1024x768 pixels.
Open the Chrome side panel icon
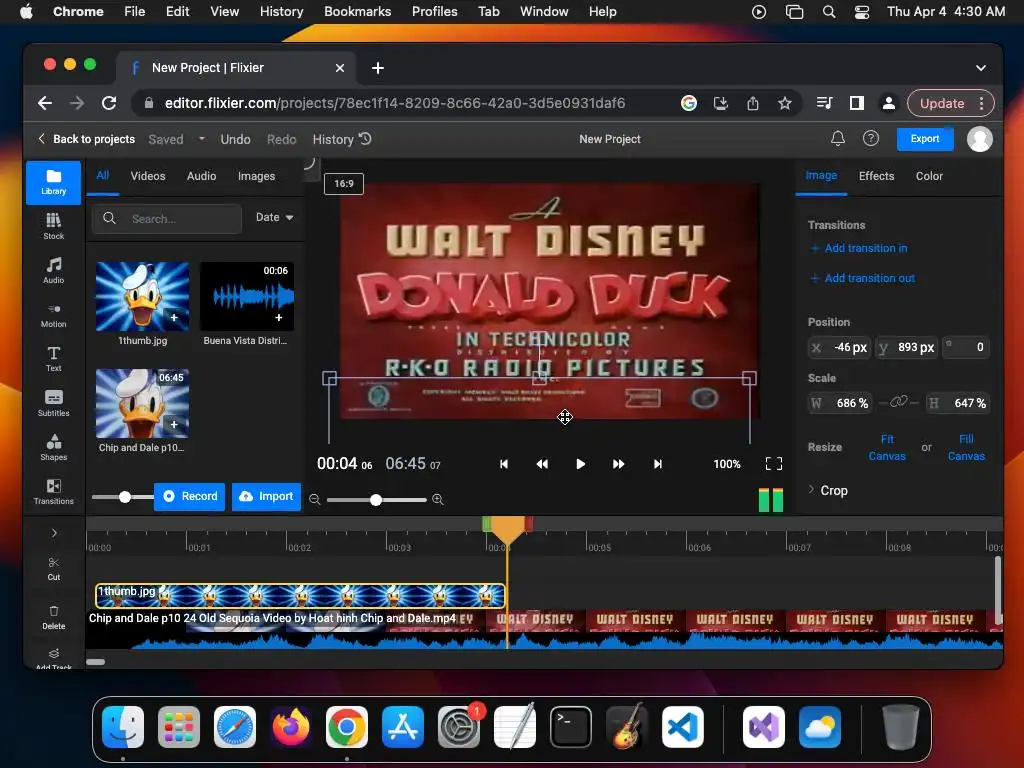[856, 103]
